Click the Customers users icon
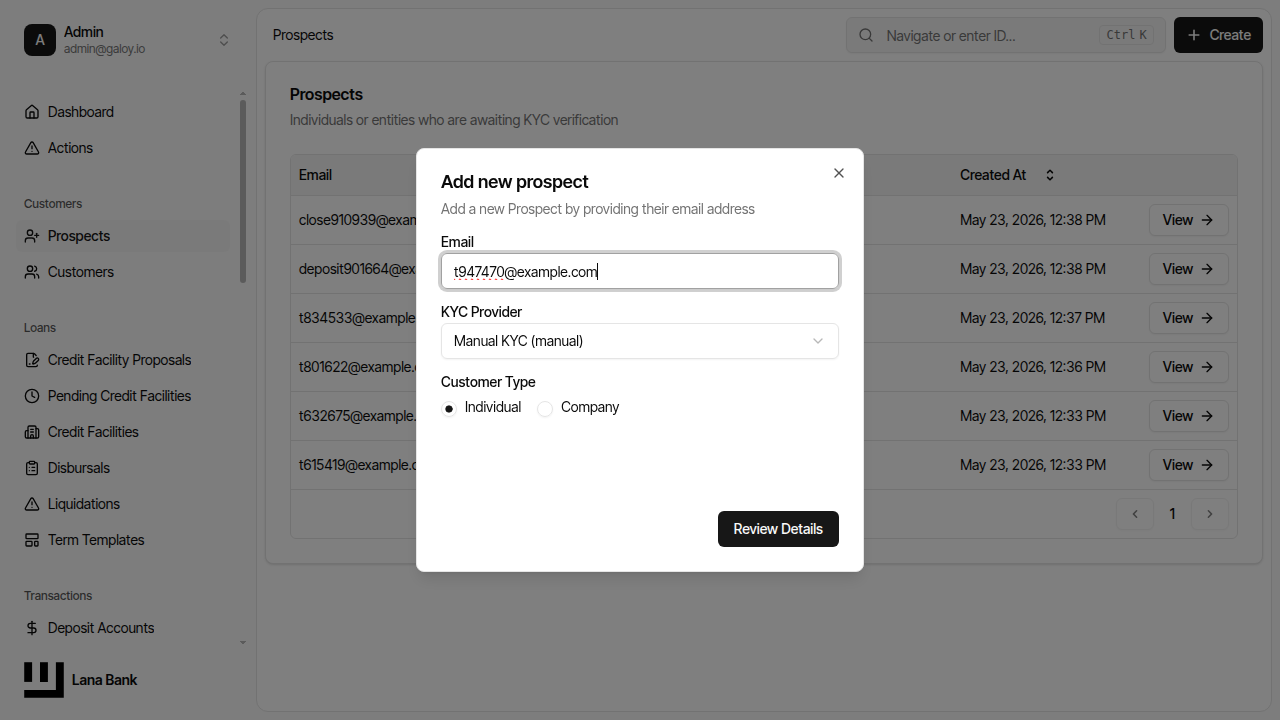The height and width of the screenshot is (720, 1280). coord(32,272)
